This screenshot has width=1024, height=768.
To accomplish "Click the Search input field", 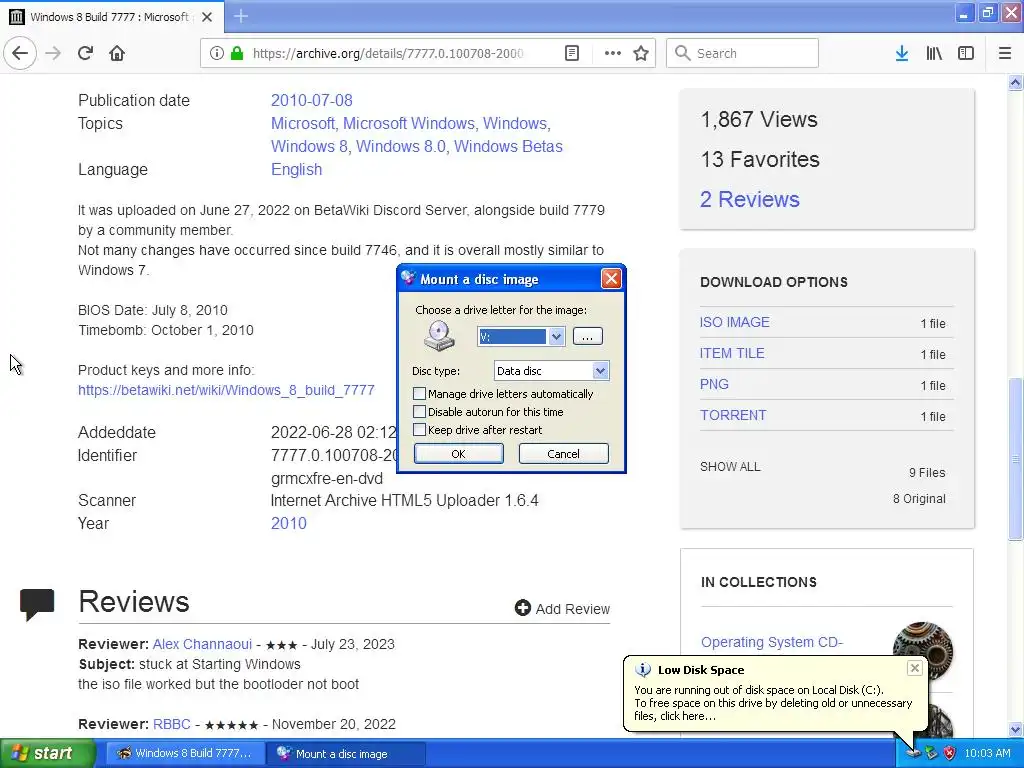I will (743, 53).
